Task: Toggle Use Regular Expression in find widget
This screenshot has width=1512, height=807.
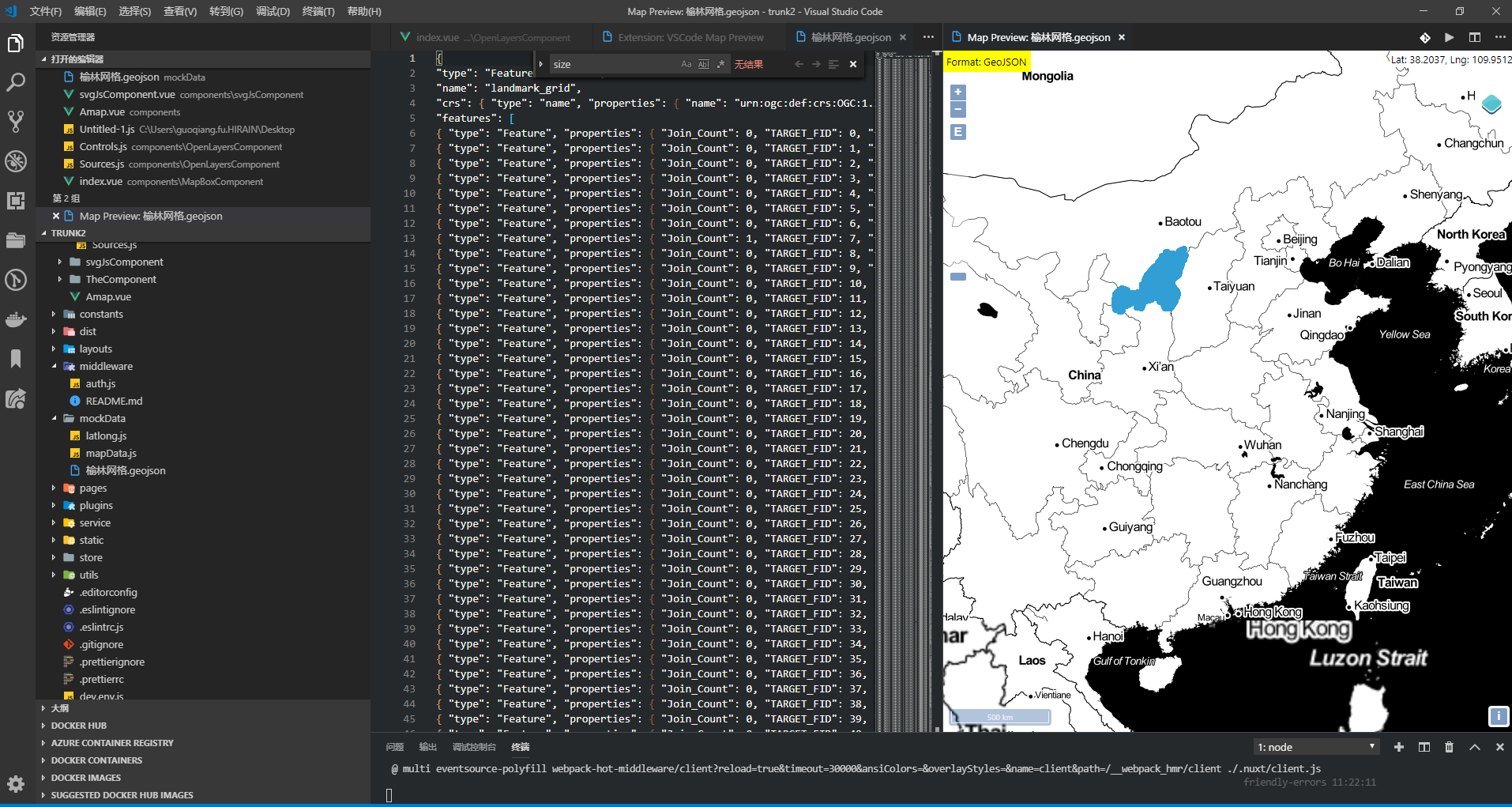Action: click(720, 64)
